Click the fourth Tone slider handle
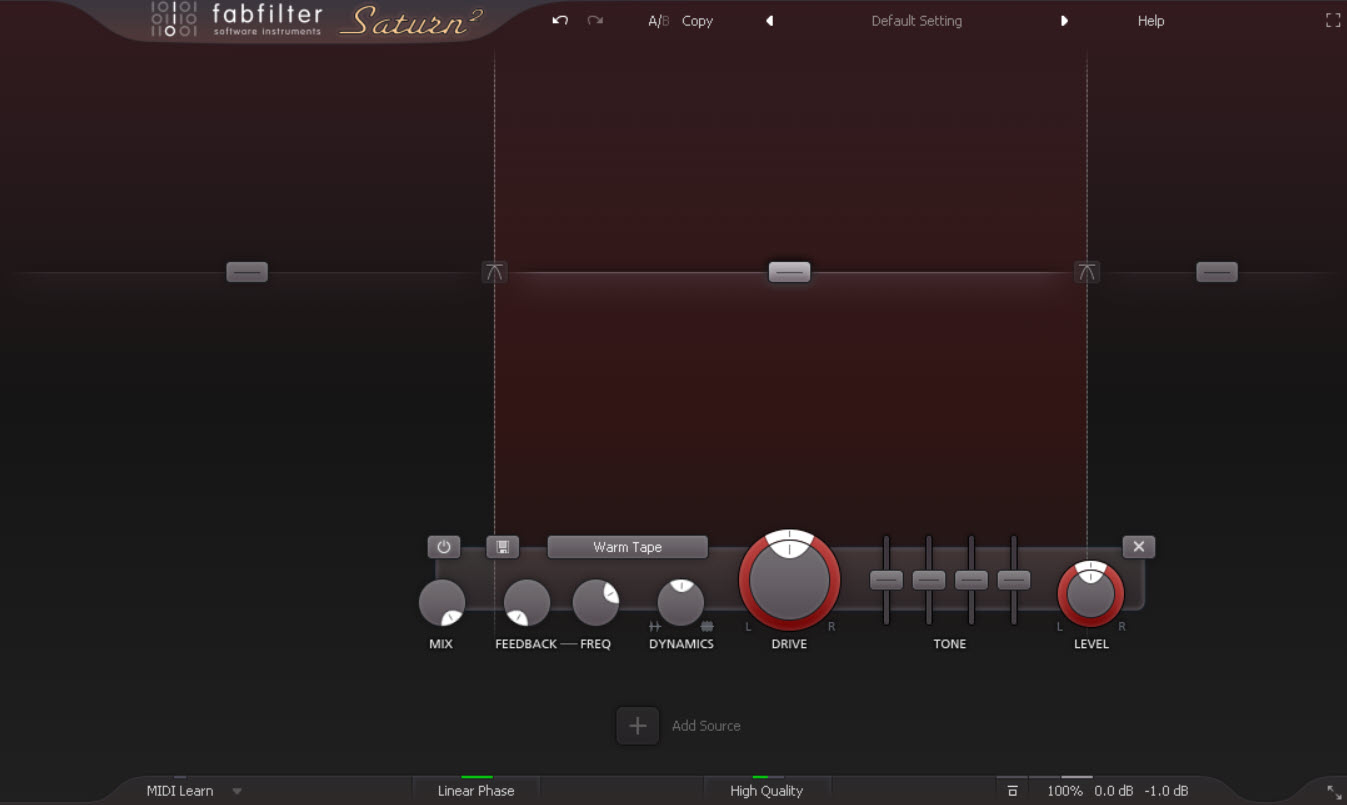The height and width of the screenshot is (805, 1347). pos(1014,580)
